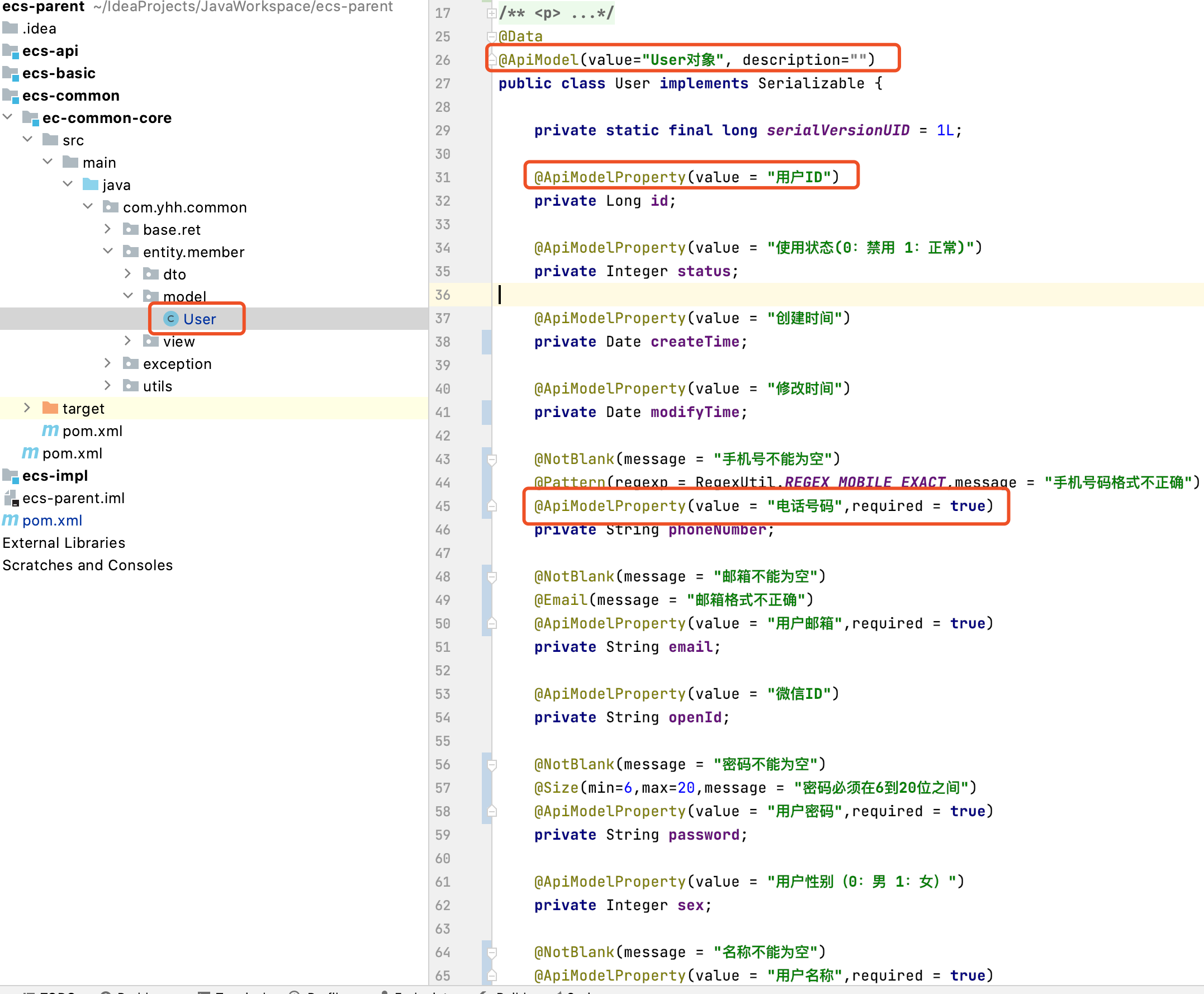Click the Maven icon of blue root pom.xml
The width and height of the screenshot is (1204, 994).
click(10, 520)
